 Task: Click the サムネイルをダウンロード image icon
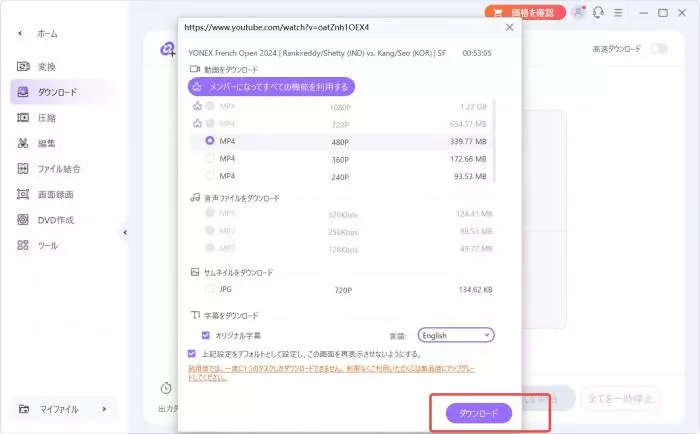tap(195, 272)
